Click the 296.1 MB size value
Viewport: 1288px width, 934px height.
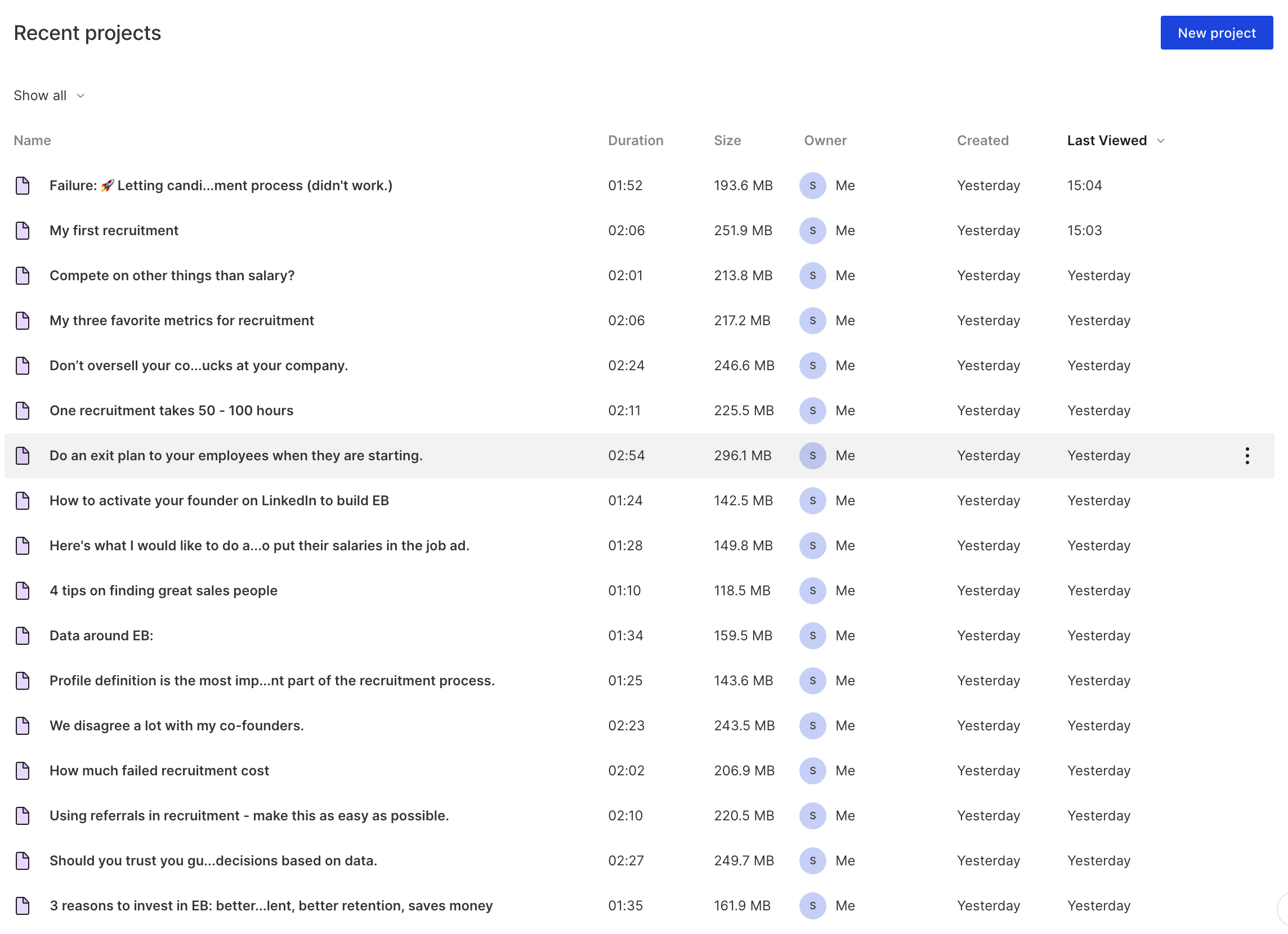click(743, 456)
